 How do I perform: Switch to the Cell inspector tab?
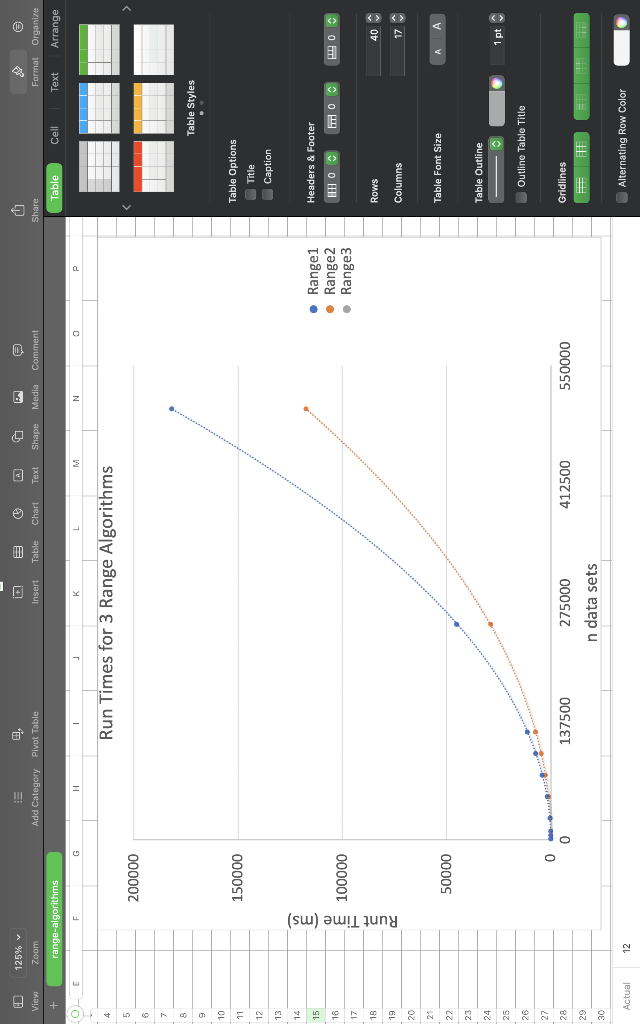(54, 135)
